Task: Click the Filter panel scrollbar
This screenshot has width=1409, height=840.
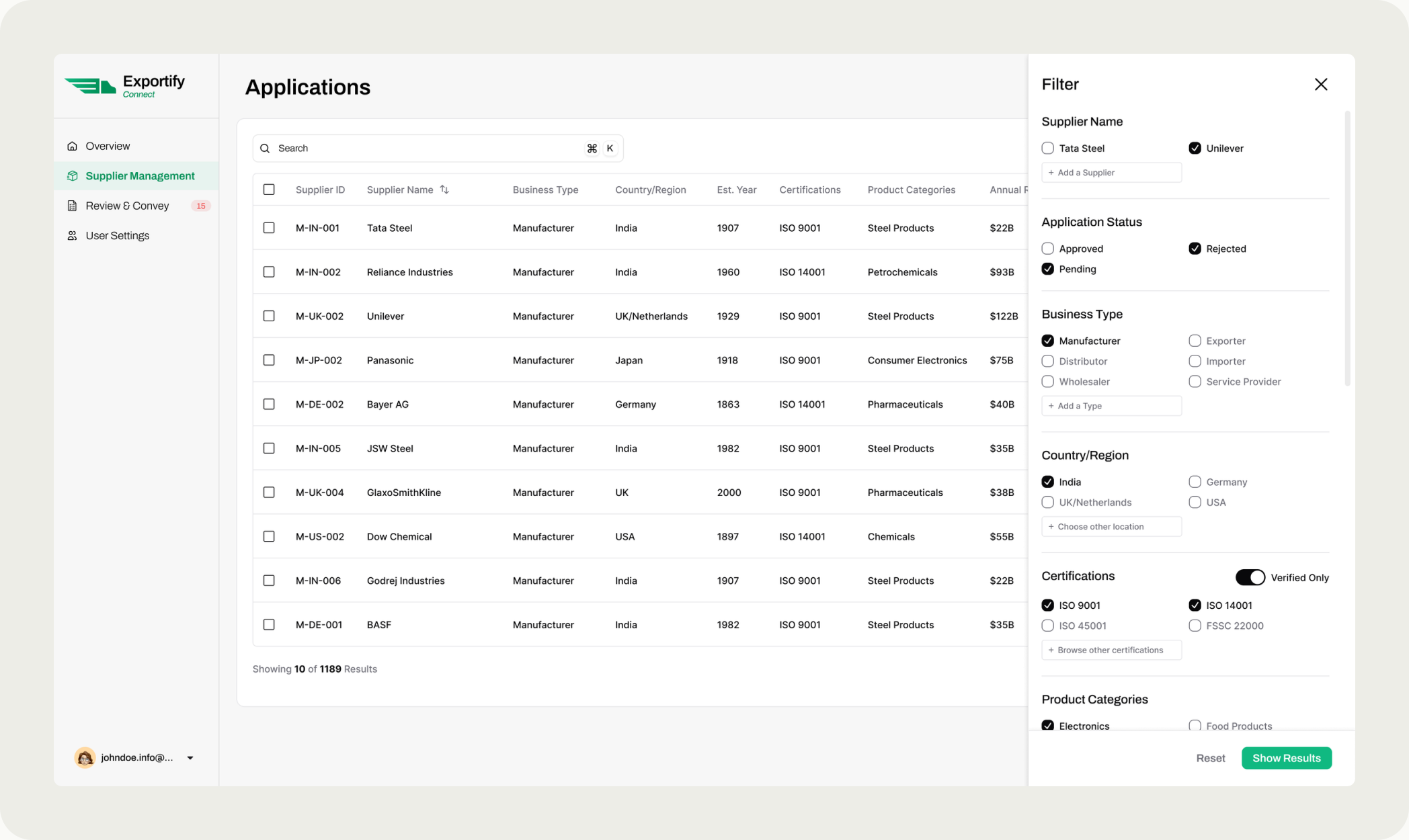Action: pos(1346,249)
